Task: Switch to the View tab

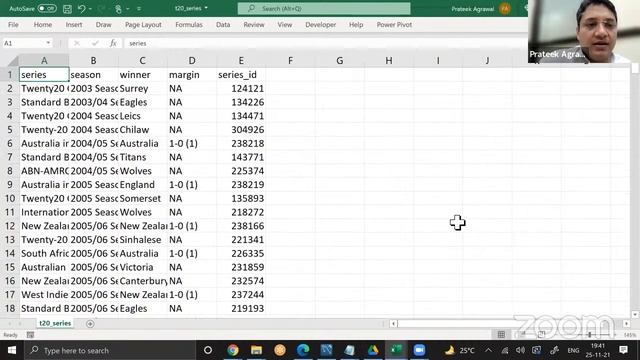Action: click(284, 24)
